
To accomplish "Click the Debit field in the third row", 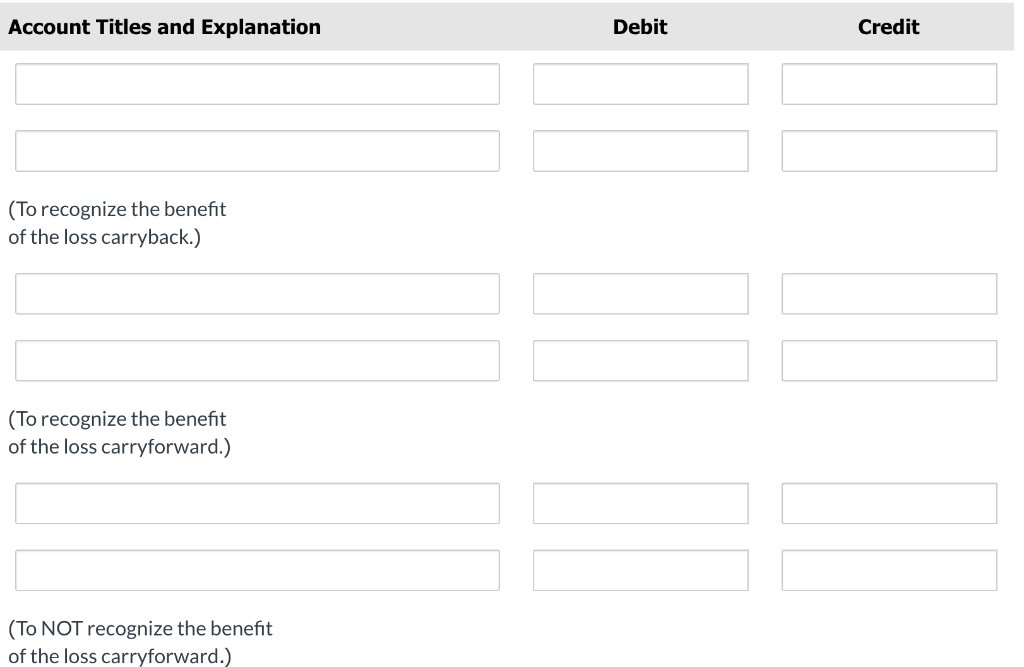I will [x=640, y=294].
